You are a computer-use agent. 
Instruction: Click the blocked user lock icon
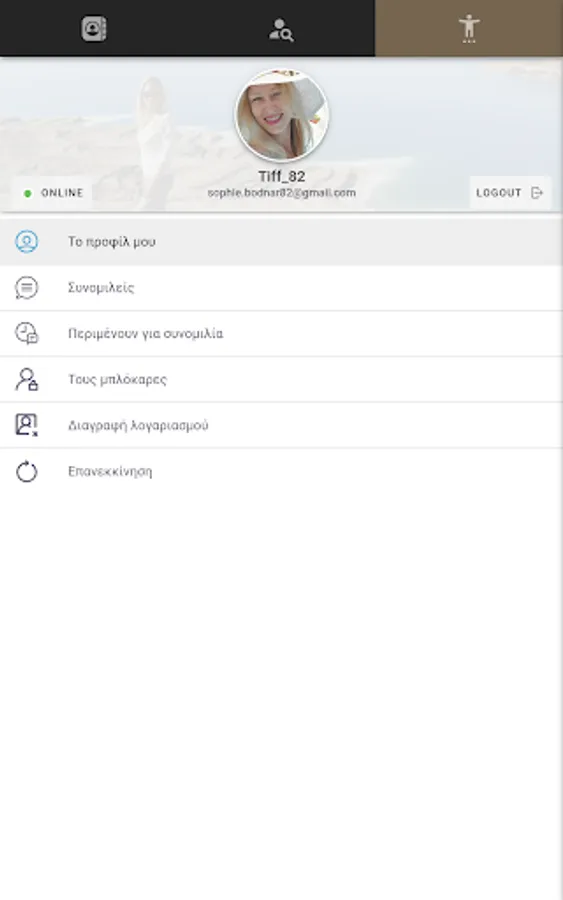pos(26,379)
